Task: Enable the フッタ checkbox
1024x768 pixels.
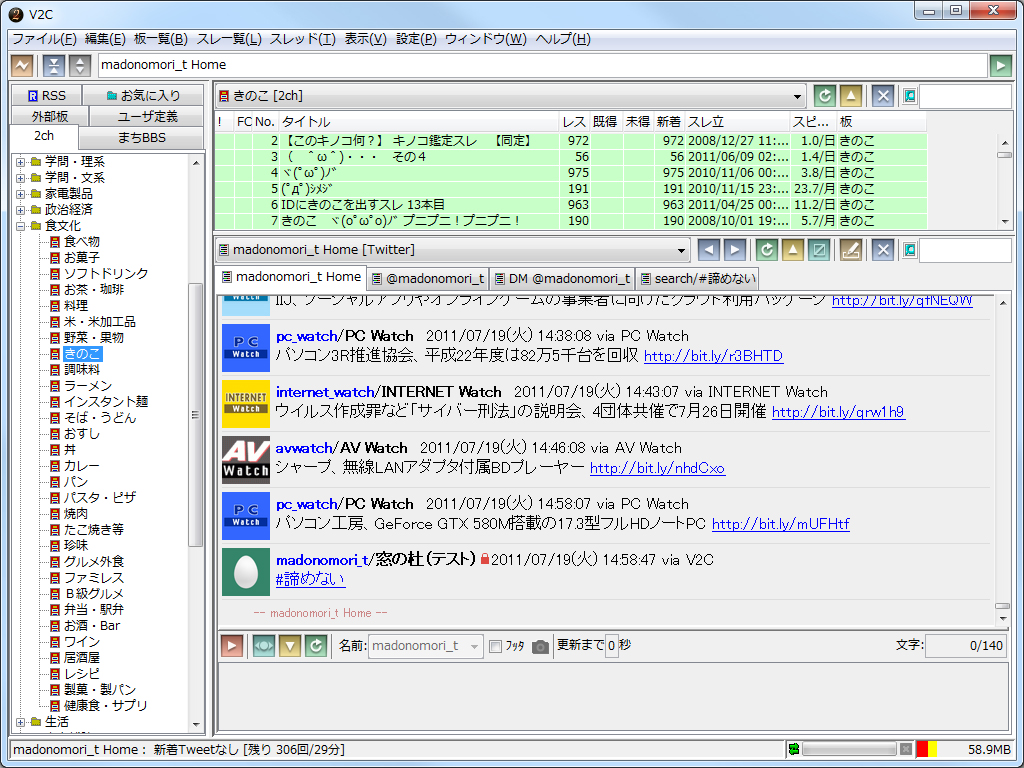Action: click(496, 645)
